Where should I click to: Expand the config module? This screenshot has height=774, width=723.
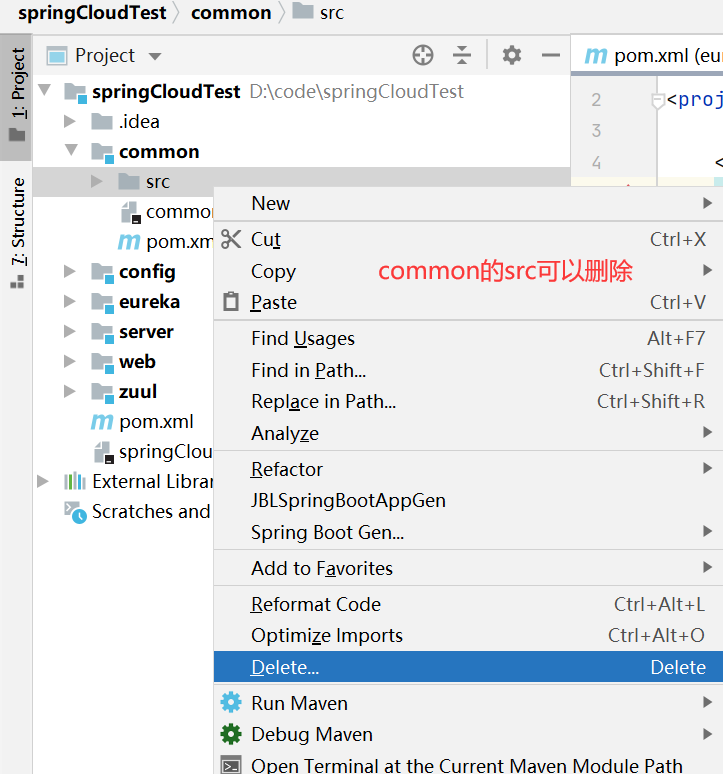pos(70,271)
